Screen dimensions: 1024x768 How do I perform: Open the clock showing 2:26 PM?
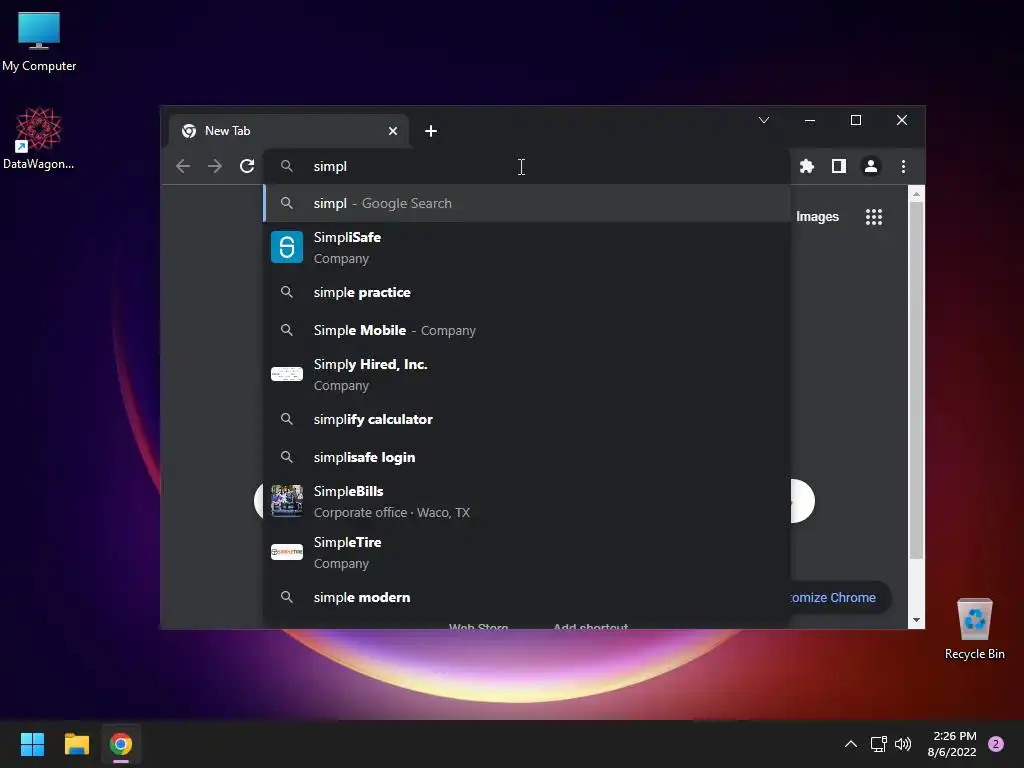(x=953, y=744)
